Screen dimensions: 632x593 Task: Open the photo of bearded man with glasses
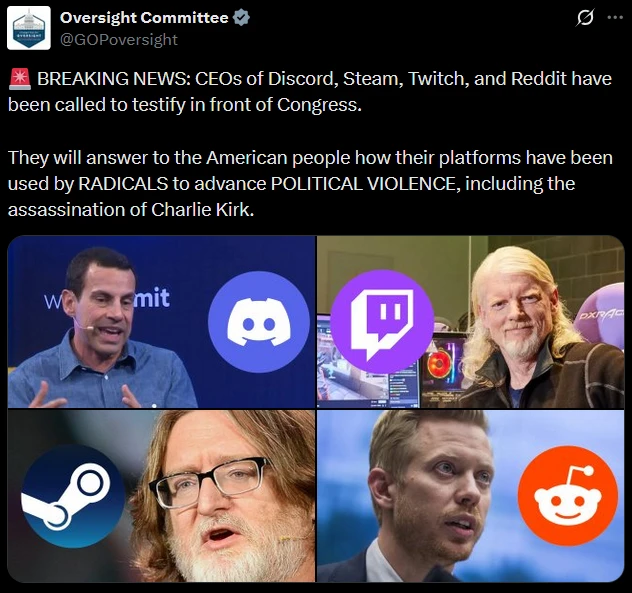(x=161, y=496)
